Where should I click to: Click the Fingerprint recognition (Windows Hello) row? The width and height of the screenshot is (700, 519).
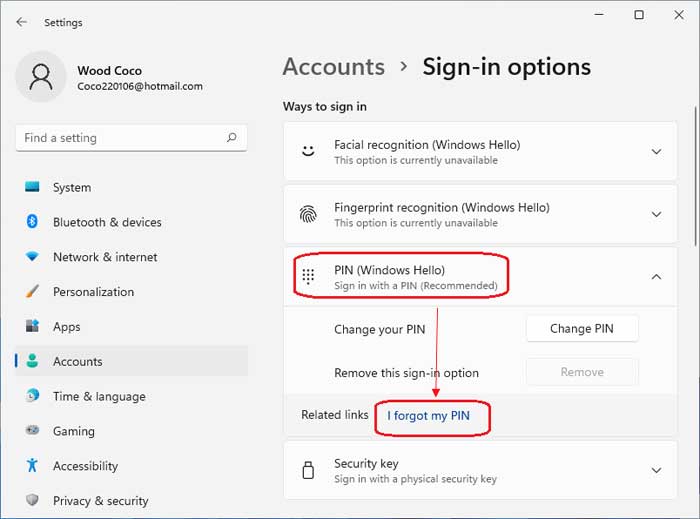tap(480, 214)
